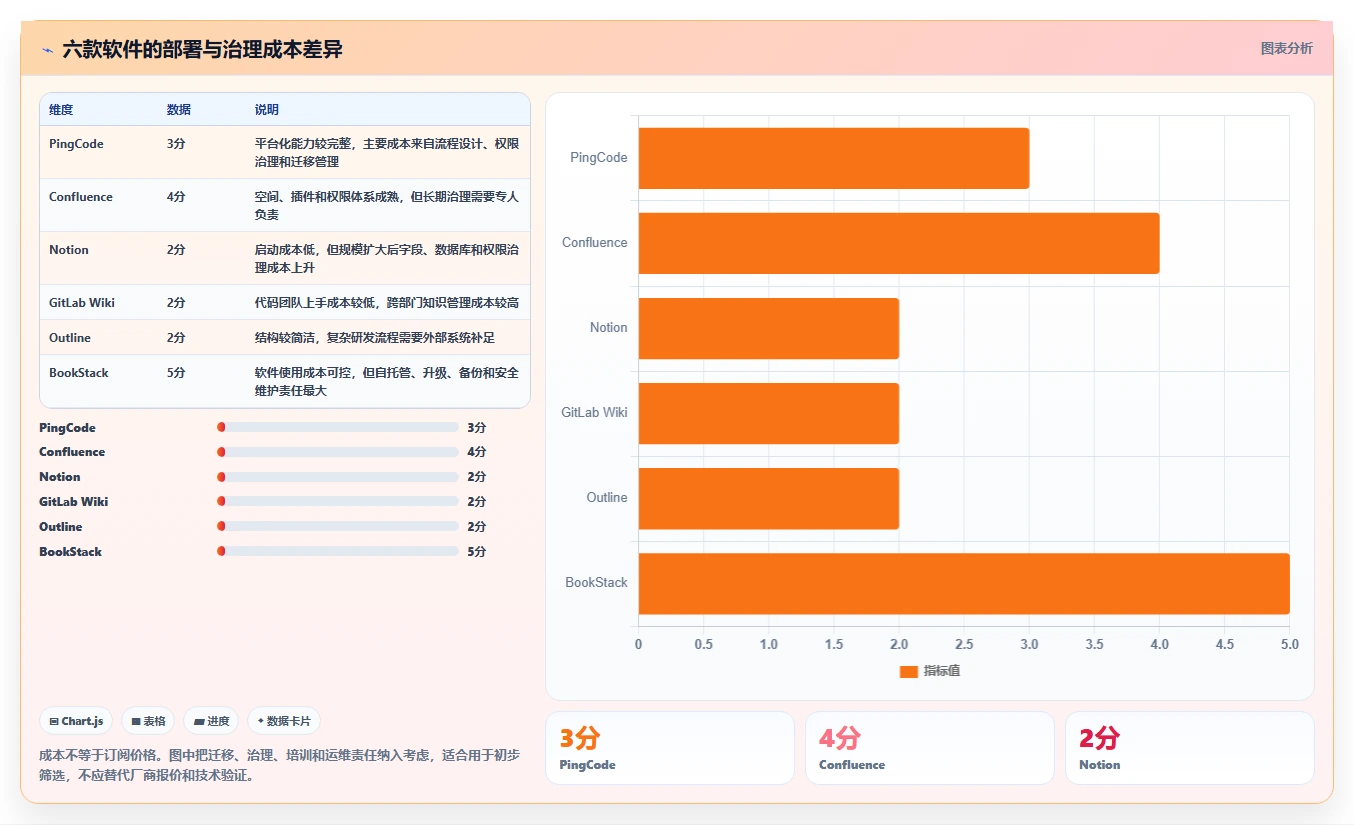Screen dimensions: 1354x825
Task: Toggle the 指标值 legend item in the chart
Action: pyautogui.click(x=929, y=671)
